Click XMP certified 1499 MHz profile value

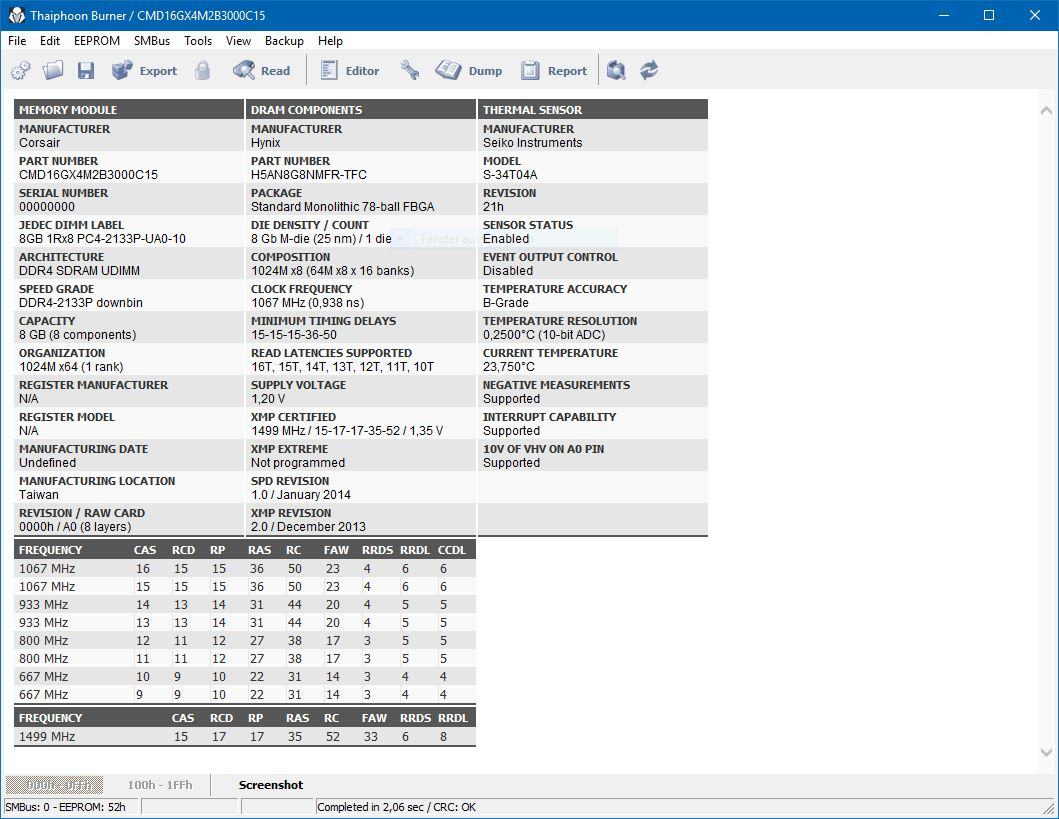(347, 431)
